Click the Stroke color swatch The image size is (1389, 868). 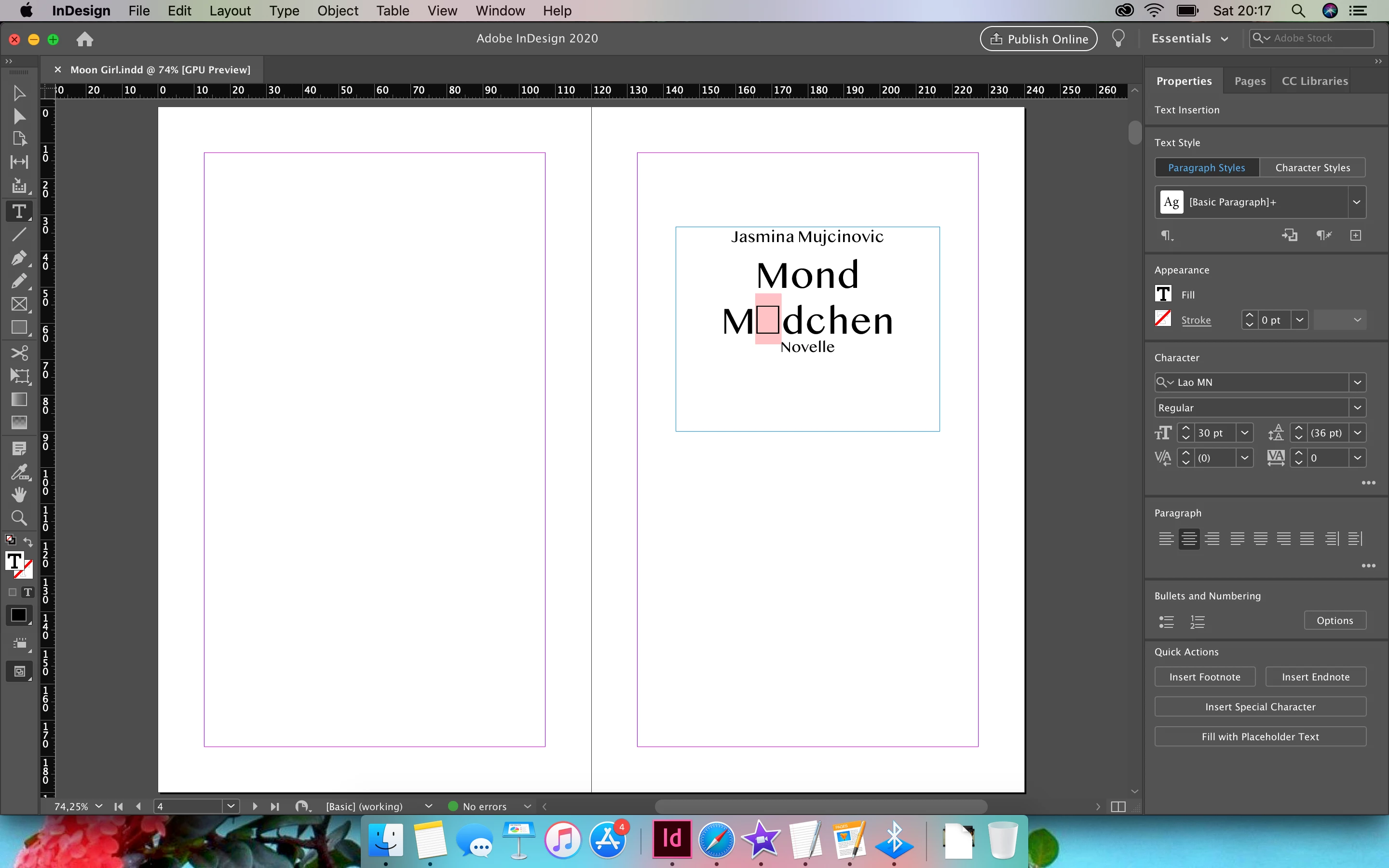tap(1163, 319)
